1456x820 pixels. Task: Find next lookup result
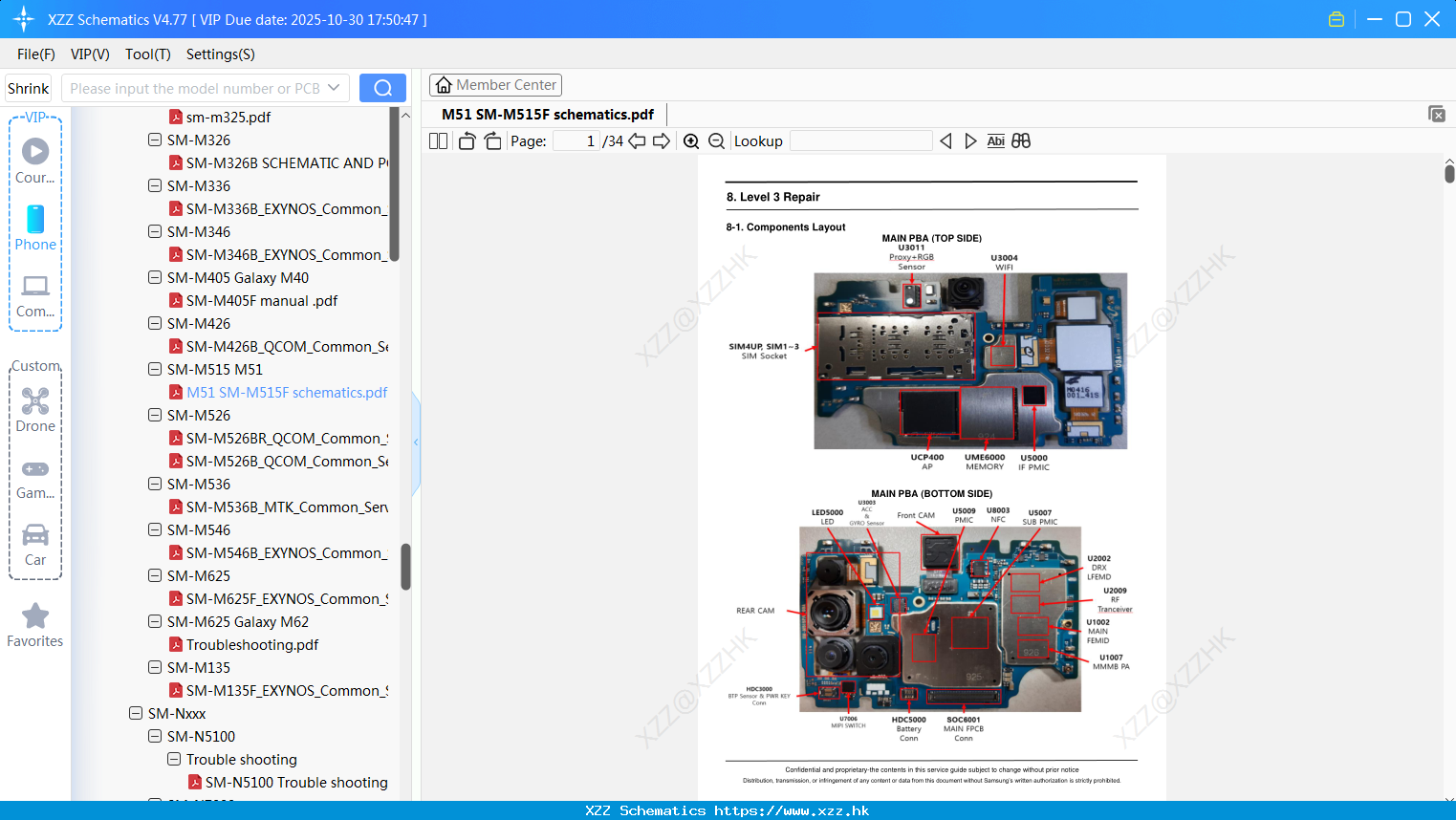970,141
